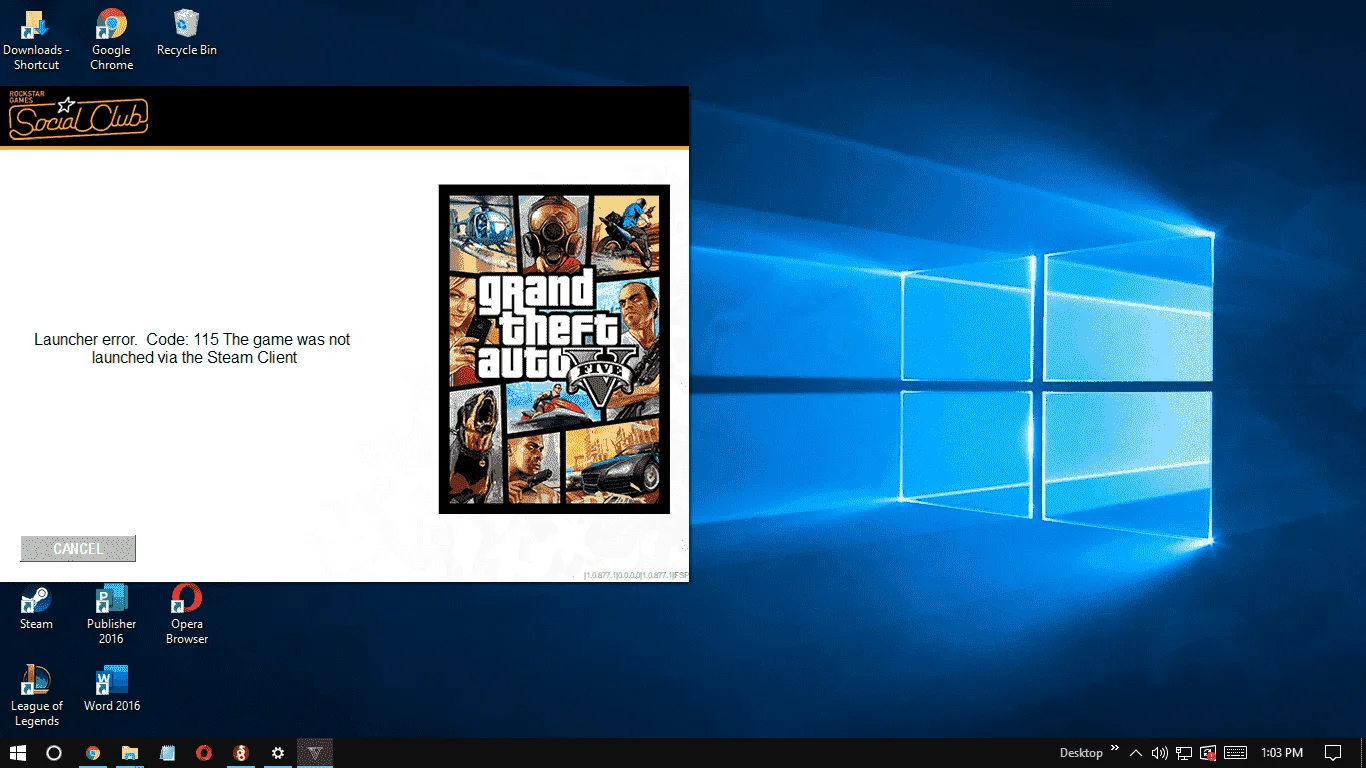Click the tray icon with red alert badge
1366x768 pixels.
1208,753
